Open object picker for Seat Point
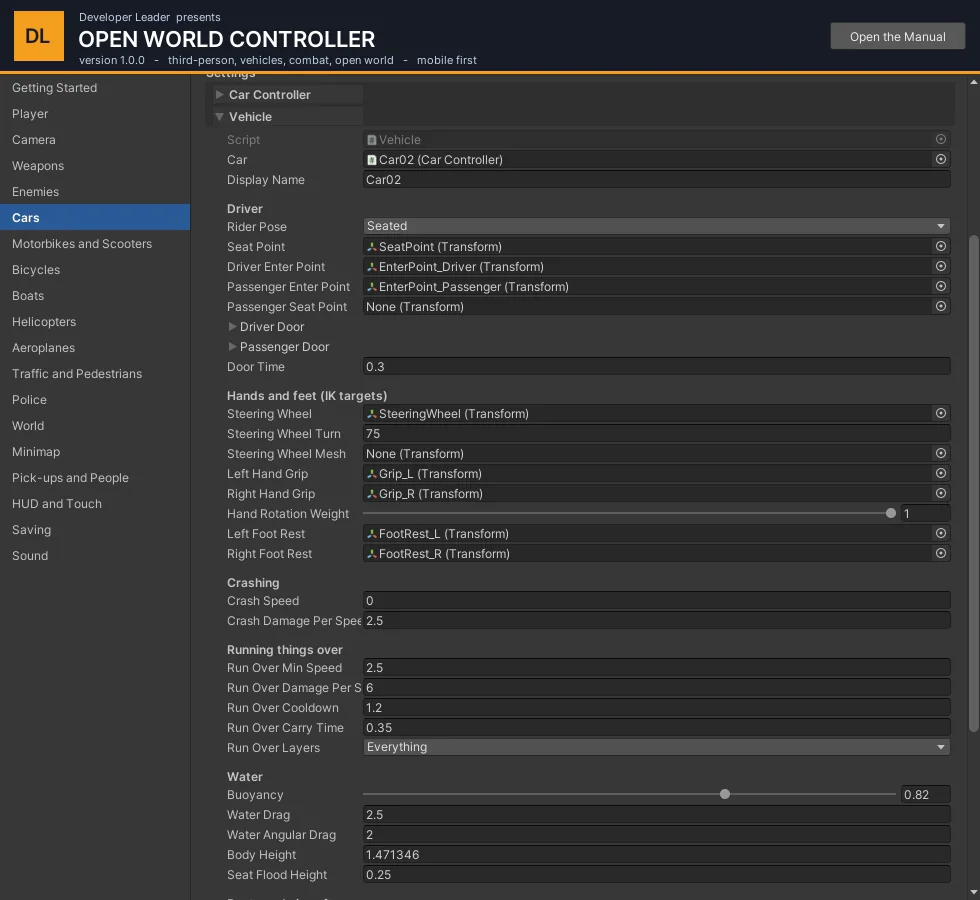 tap(941, 246)
